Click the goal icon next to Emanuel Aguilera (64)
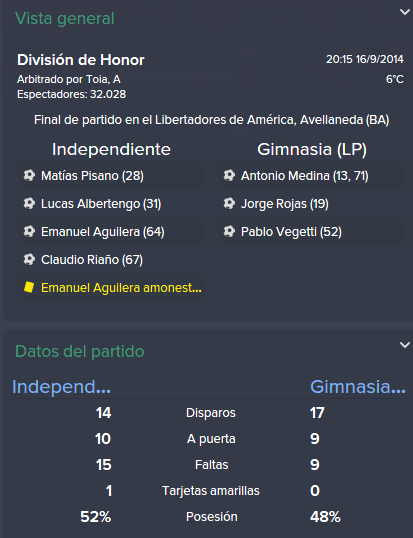The image size is (413, 538). coord(29,232)
